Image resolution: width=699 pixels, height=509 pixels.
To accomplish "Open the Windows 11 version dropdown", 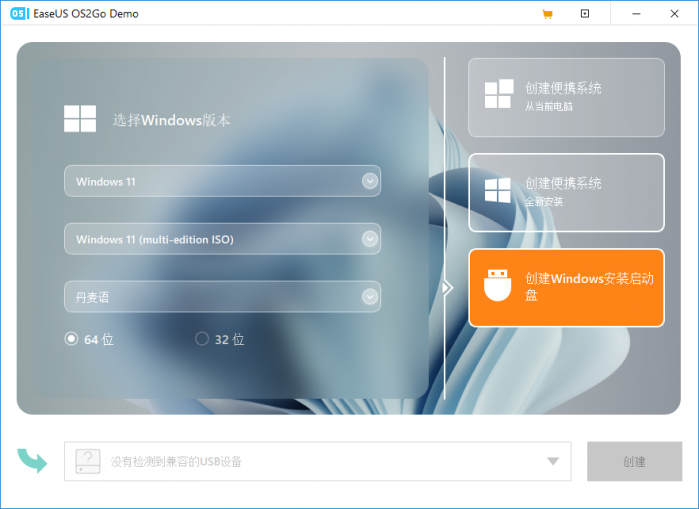I will tap(222, 181).
